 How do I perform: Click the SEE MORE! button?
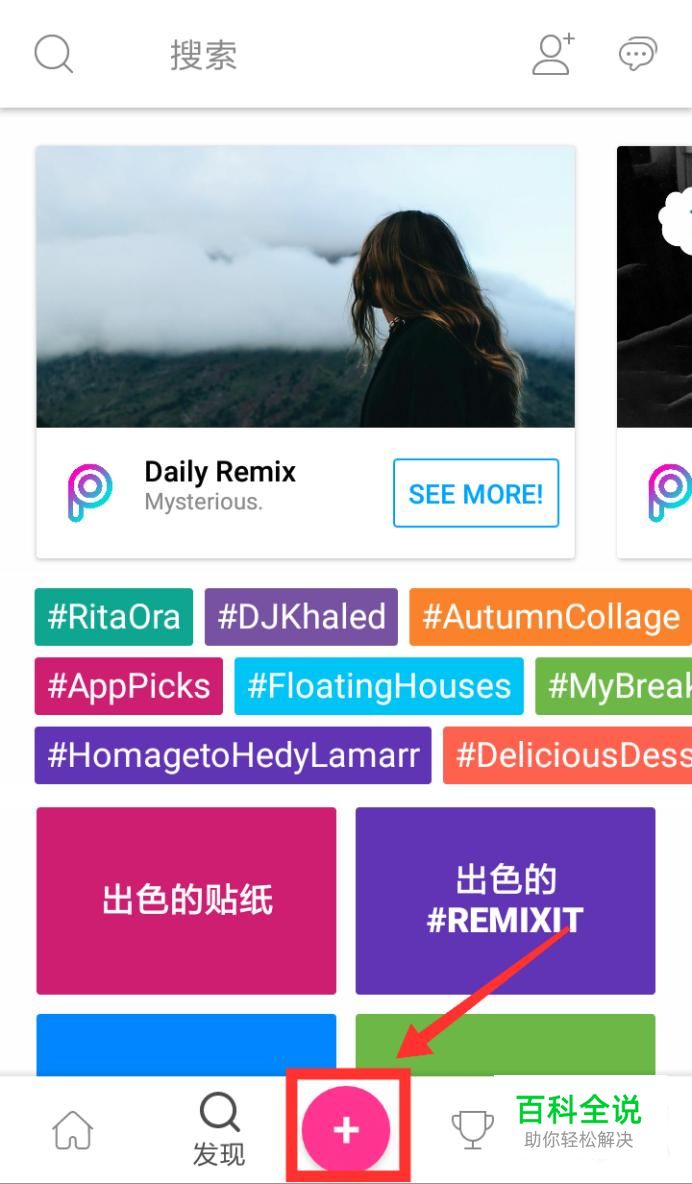tap(476, 493)
